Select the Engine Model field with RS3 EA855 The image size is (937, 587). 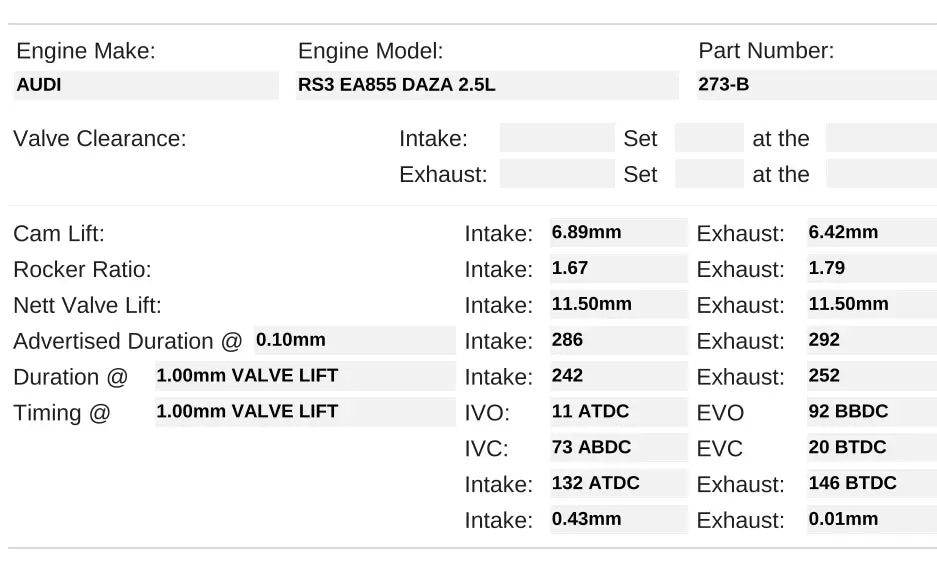point(487,85)
